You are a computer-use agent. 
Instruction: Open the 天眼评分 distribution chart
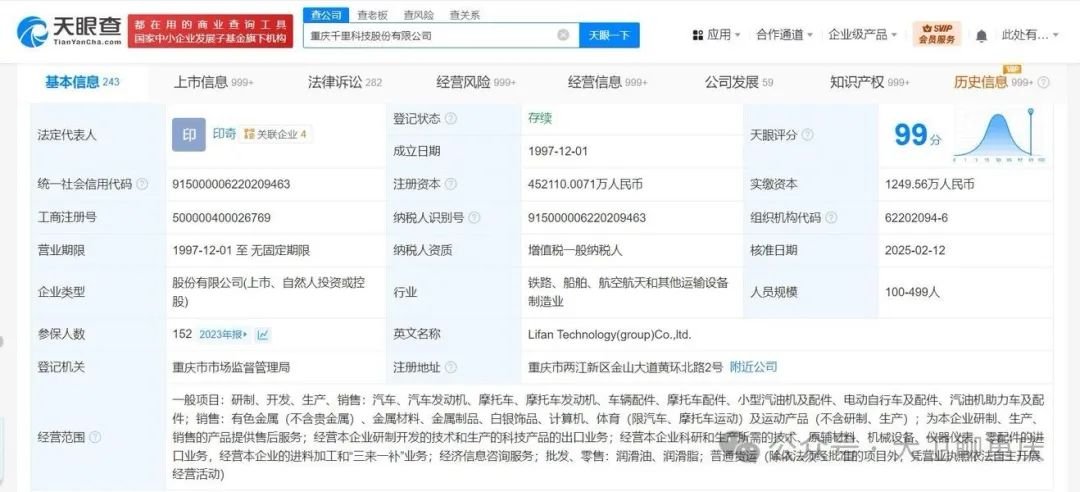click(x=997, y=135)
